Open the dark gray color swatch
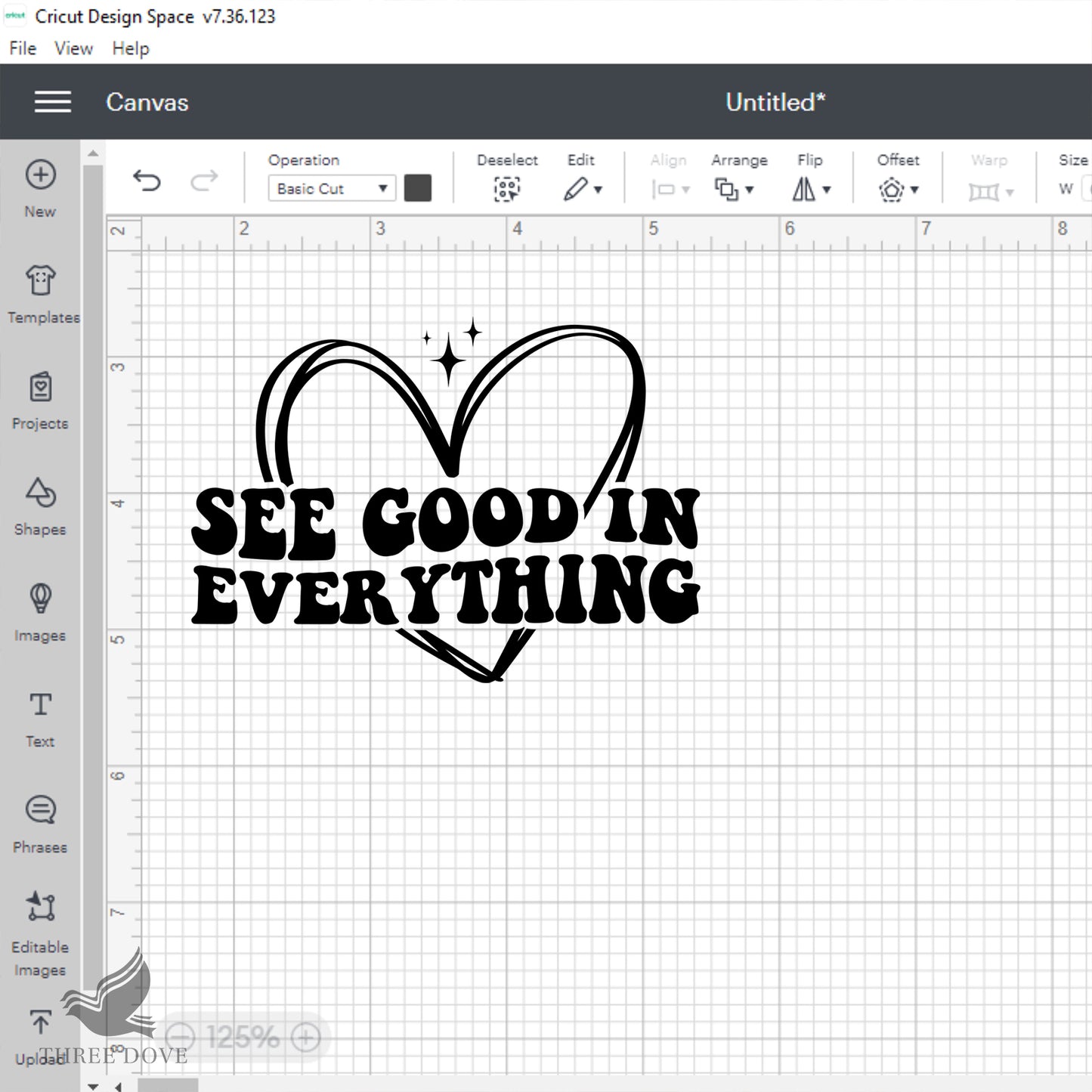Viewport: 1092px width, 1092px height. point(418,188)
